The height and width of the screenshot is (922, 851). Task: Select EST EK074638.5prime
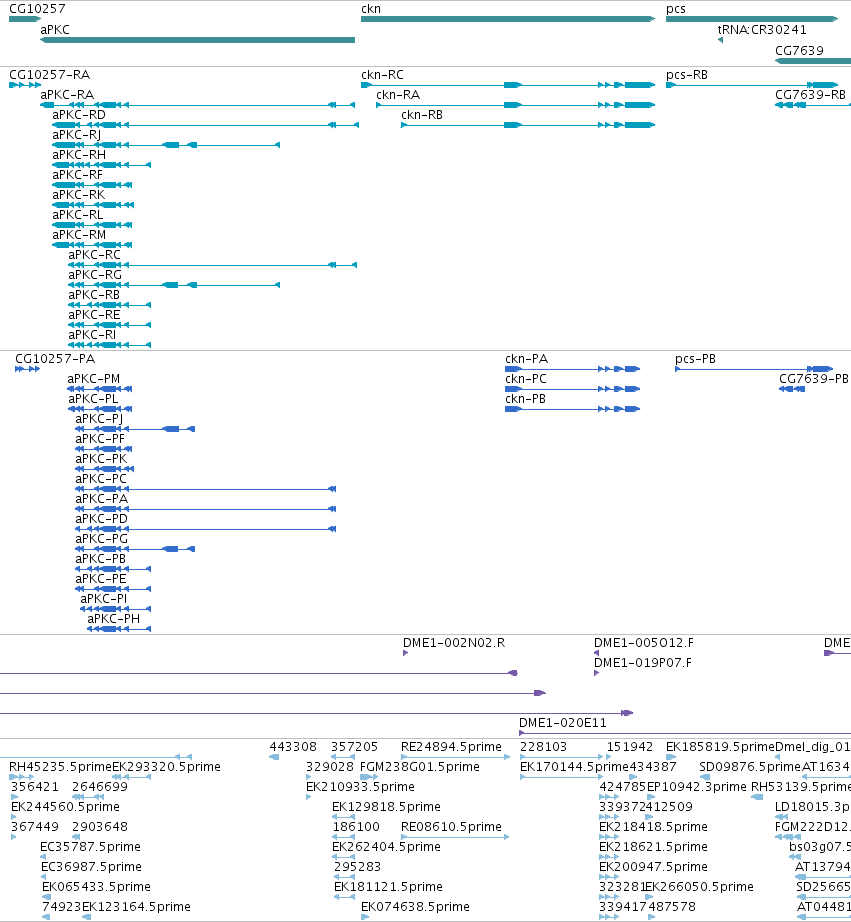[415, 907]
